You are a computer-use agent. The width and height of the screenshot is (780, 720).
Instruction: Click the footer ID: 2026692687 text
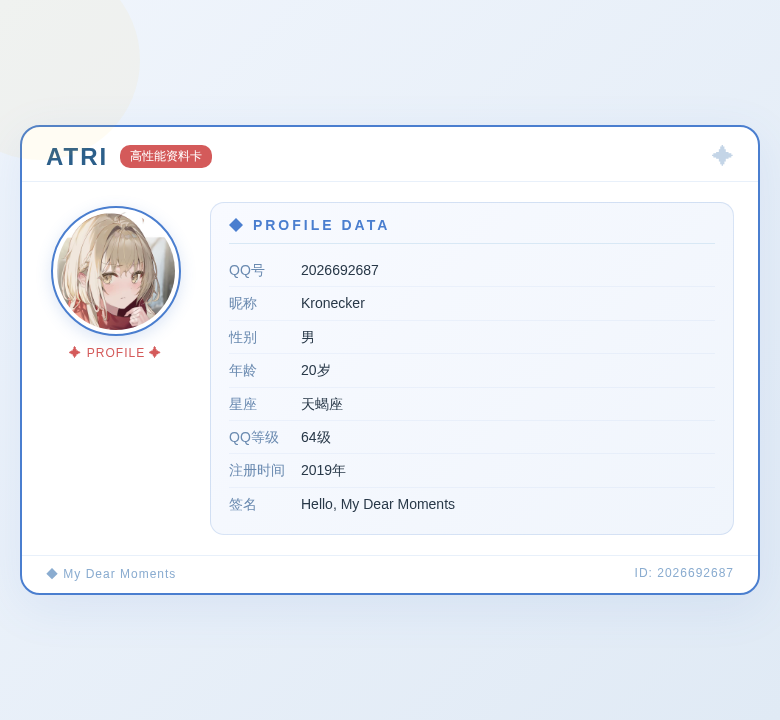[x=683, y=573]
